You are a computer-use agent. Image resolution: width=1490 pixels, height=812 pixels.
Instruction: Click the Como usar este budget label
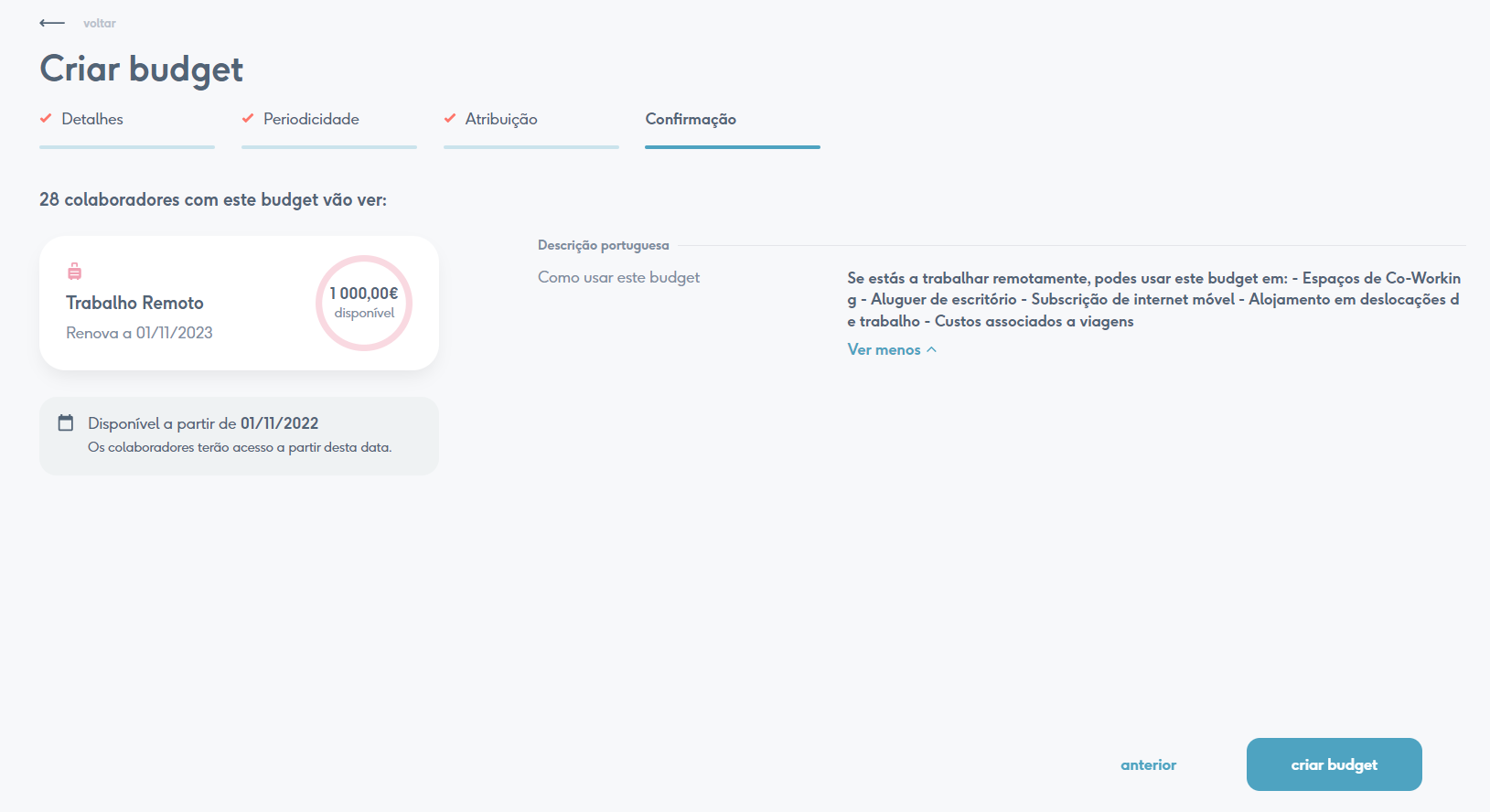(x=618, y=277)
